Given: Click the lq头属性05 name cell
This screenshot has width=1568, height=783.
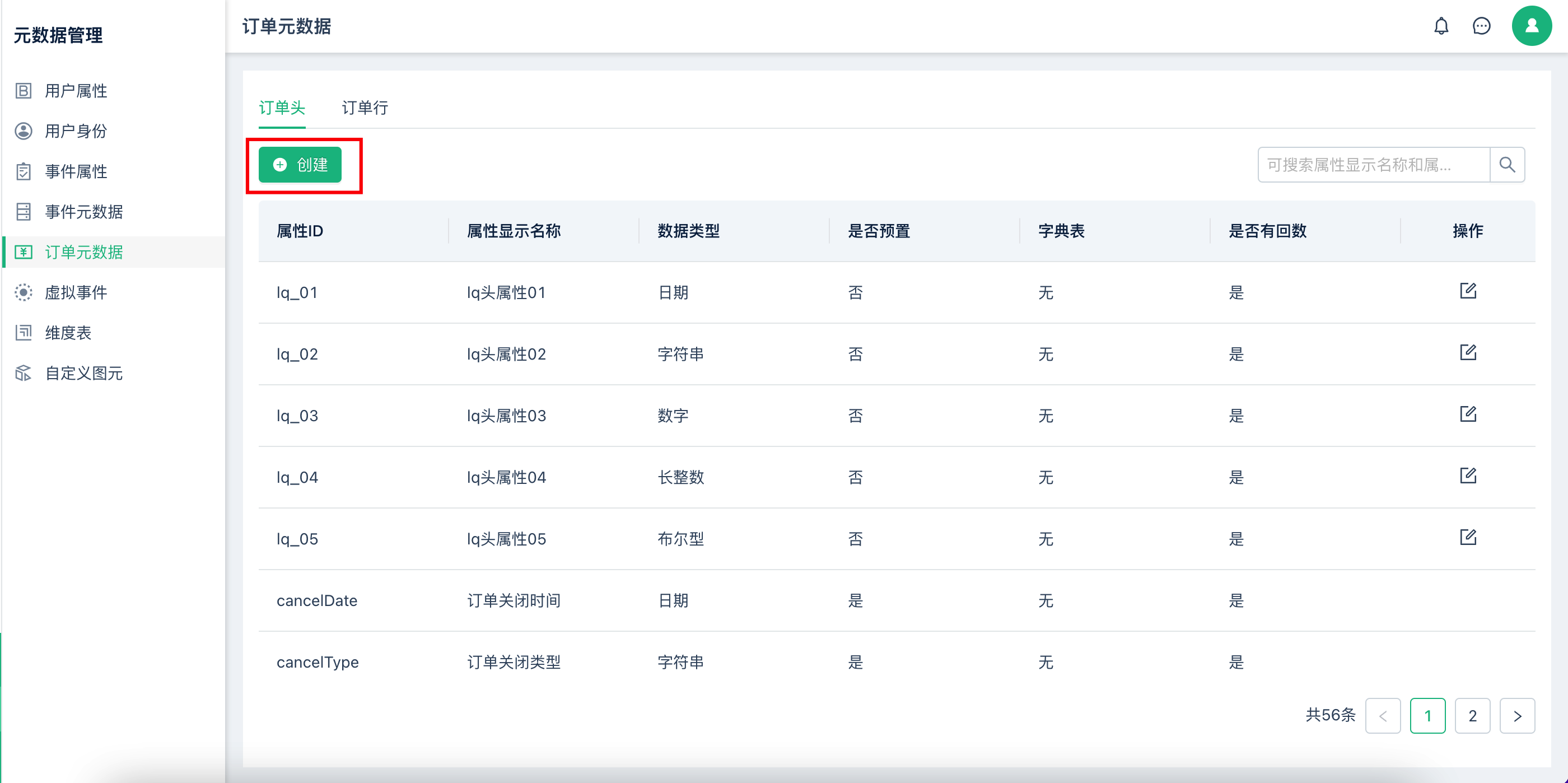Looking at the screenshot, I should coord(506,539).
